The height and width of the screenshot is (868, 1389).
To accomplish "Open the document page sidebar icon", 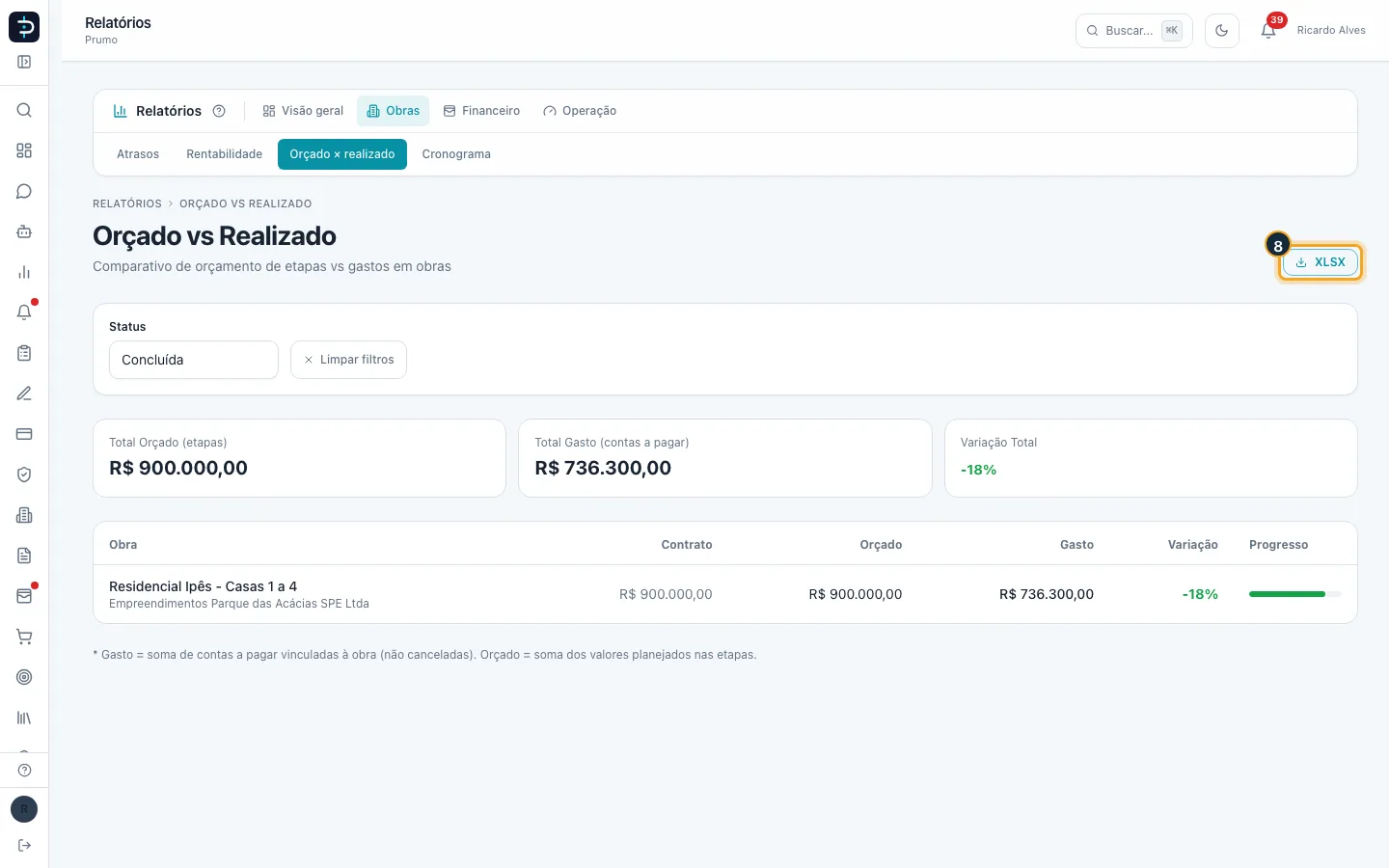I will pos(24,556).
